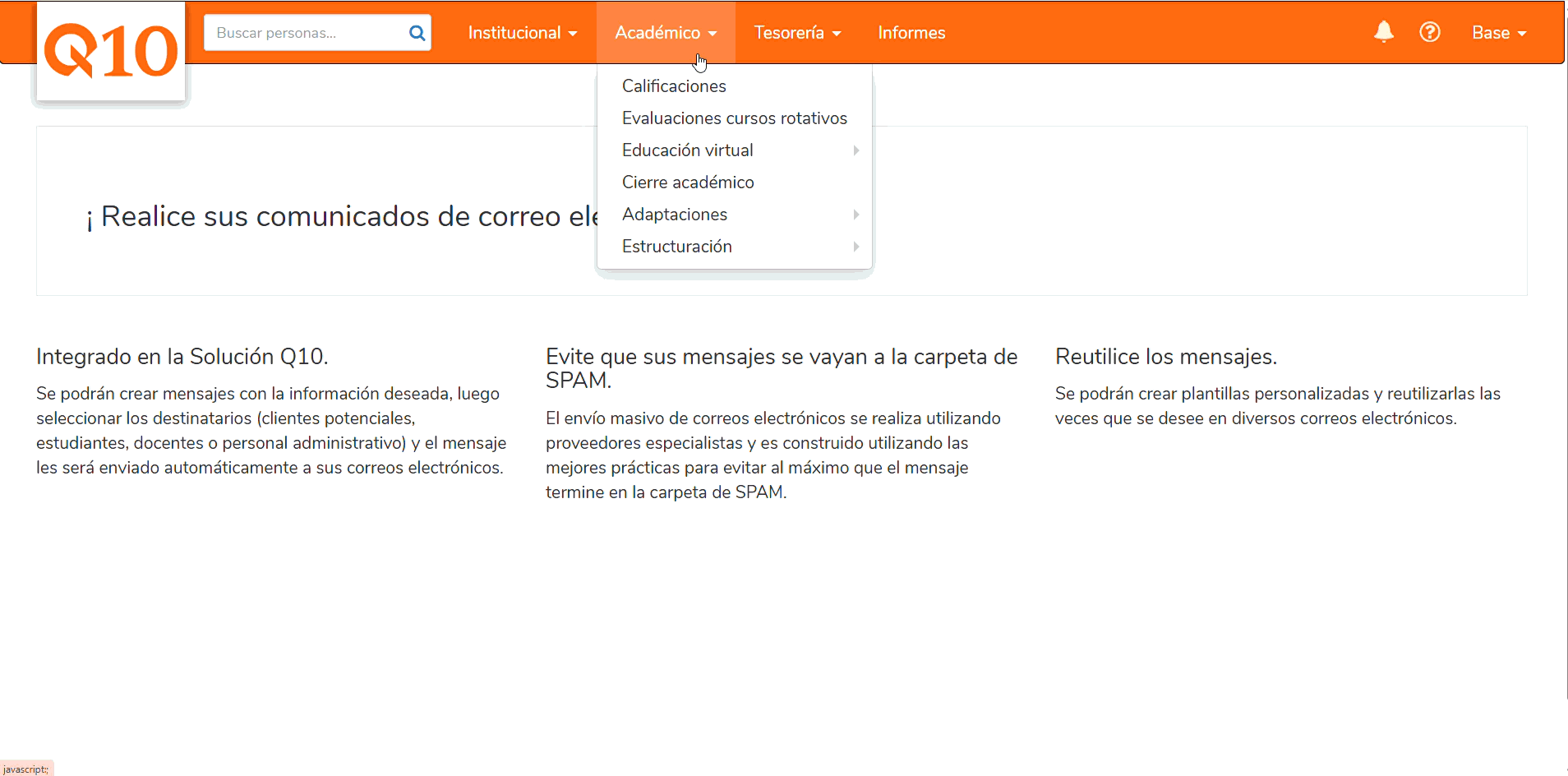Viewport: 1568px width, 776px height.
Task: Open the notifications bell
Action: click(1384, 32)
